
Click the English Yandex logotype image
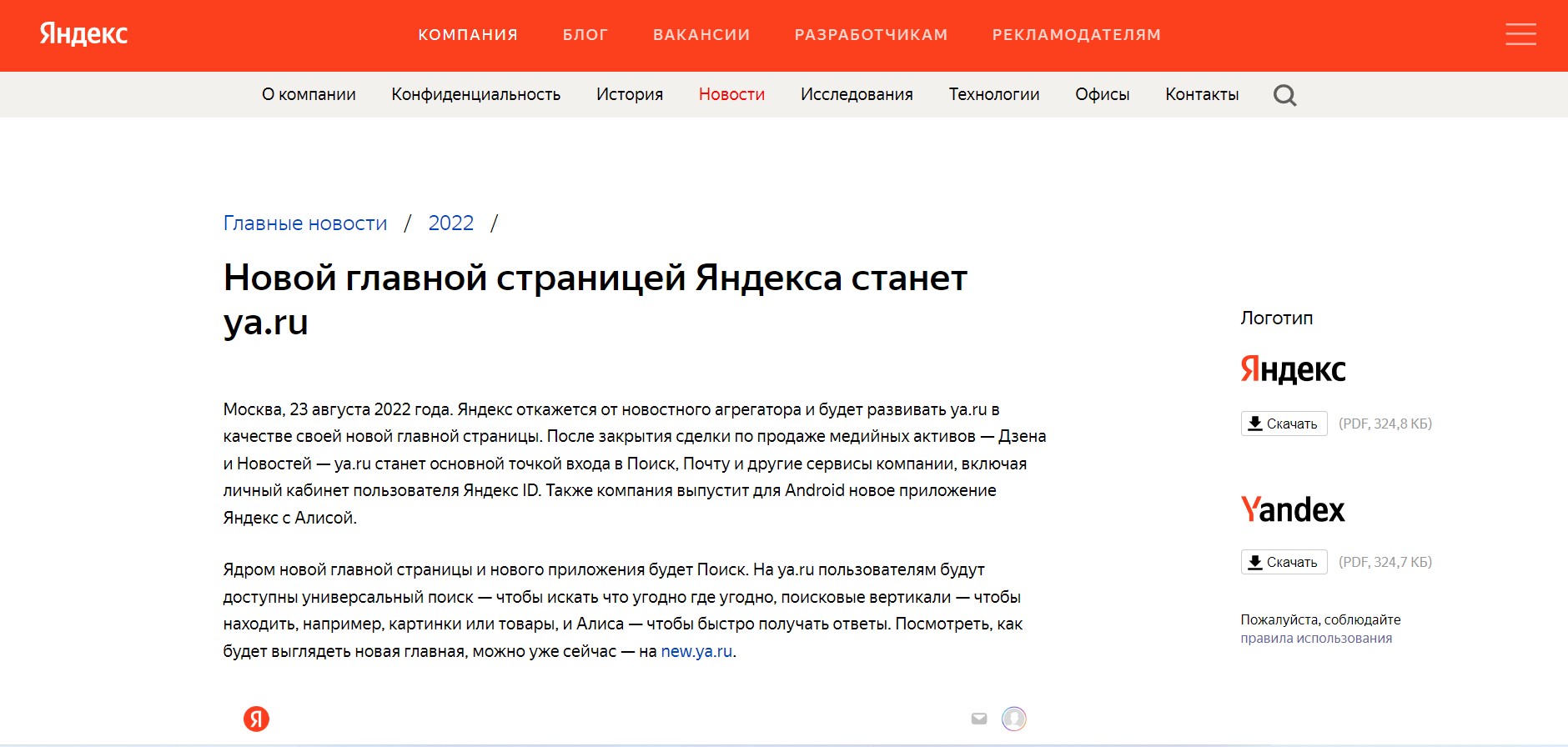[x=1293, y=509]
